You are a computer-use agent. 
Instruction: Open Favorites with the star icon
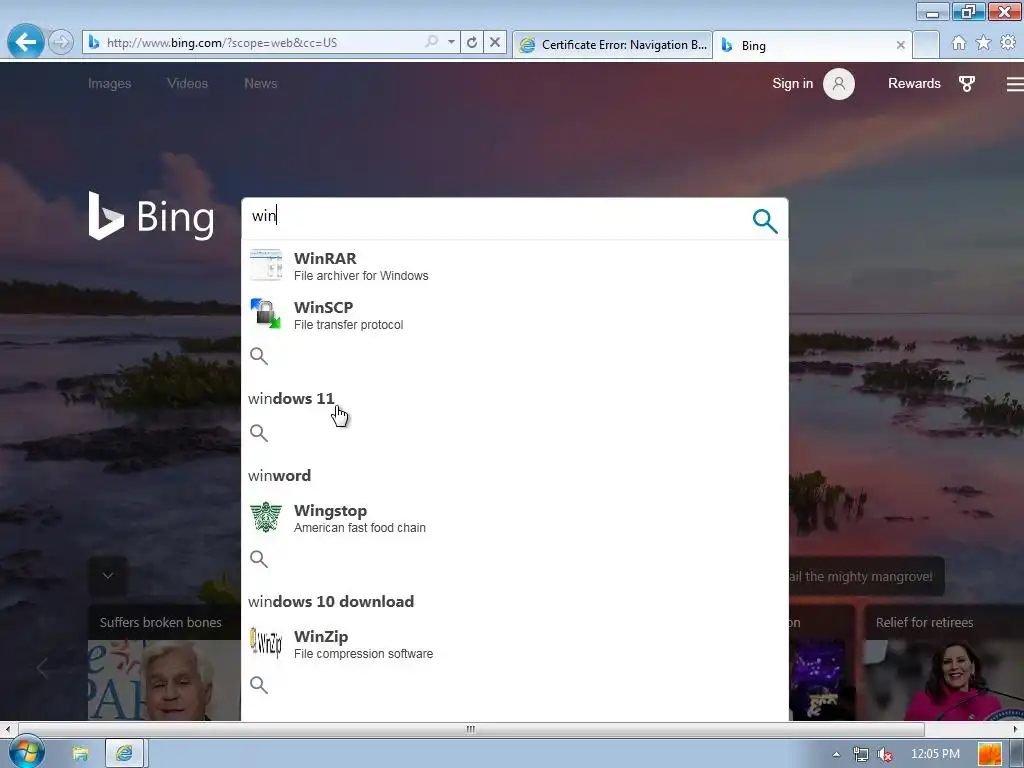click(983, 42)
